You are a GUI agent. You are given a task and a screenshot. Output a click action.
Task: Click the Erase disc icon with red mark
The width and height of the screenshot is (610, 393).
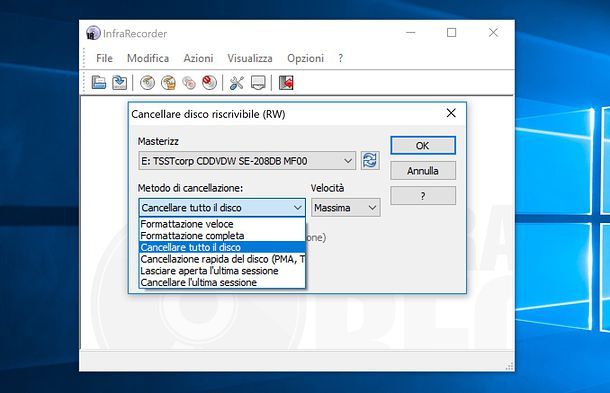point(210,82)
